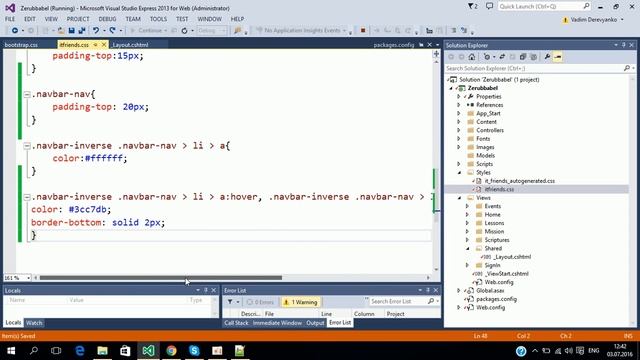
Task: Open the editor zoom level dropdown
Action: pos(28,278)
